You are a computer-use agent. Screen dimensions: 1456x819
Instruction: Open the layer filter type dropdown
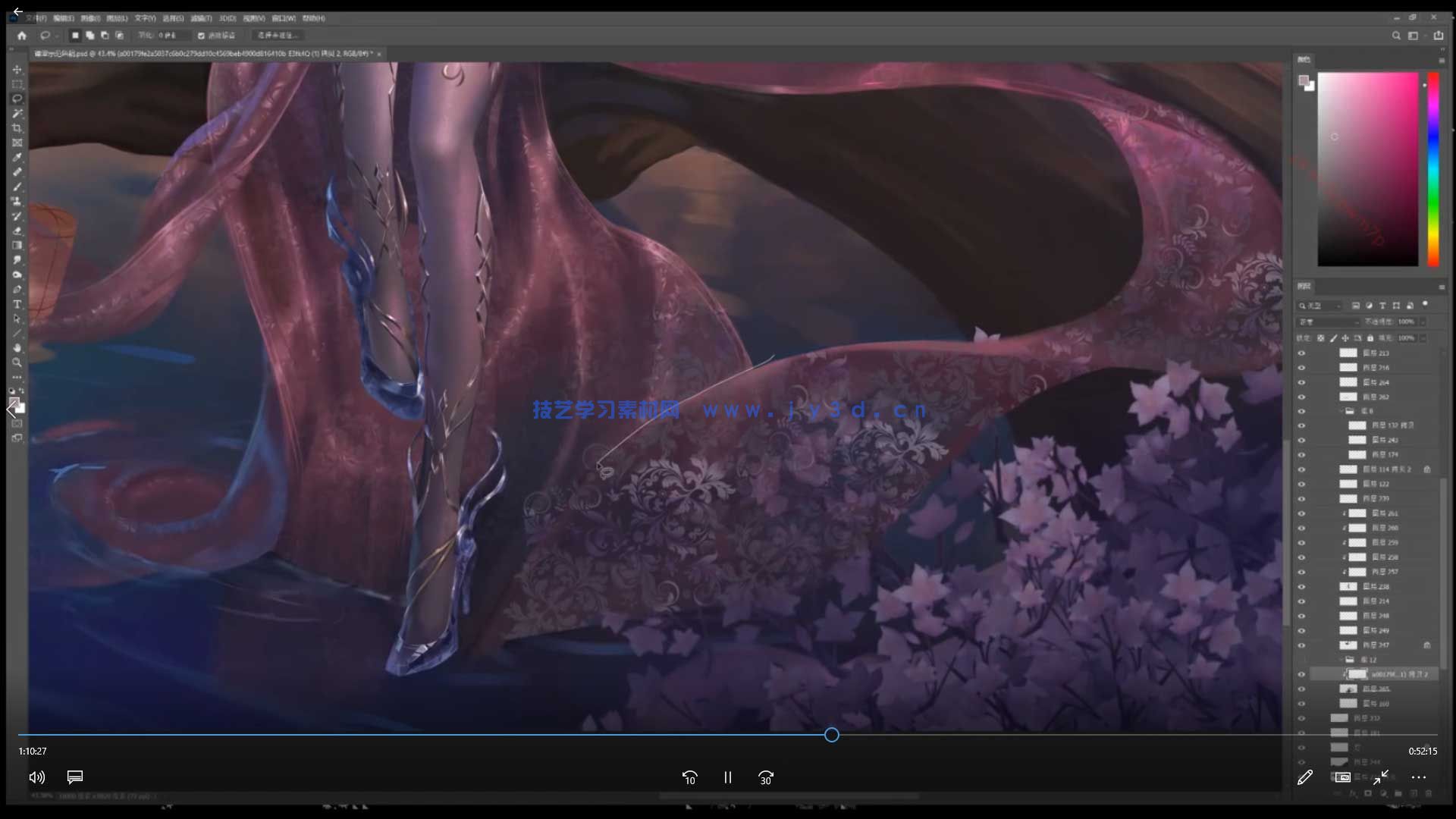click(1321, 306)
